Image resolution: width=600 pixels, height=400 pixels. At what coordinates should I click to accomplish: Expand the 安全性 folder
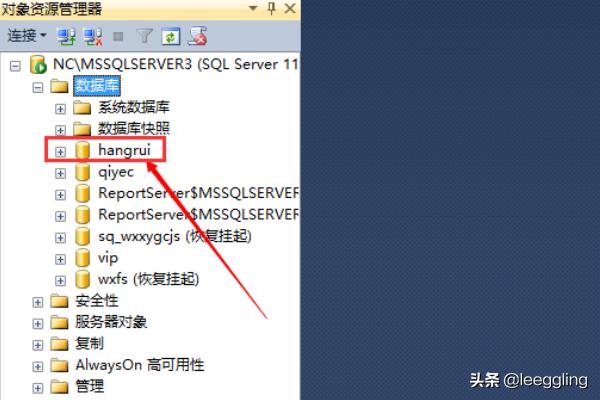tap(38, 302)
